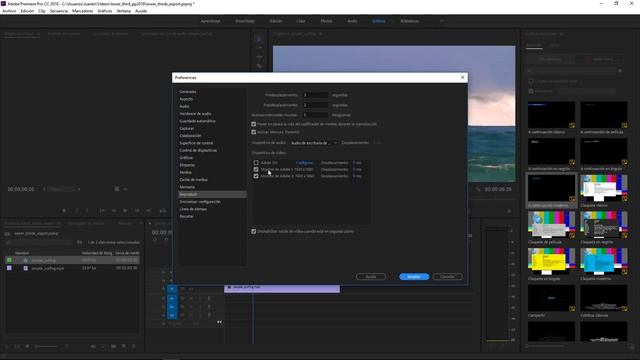The height and width of the screenshot is (360, 640).
Task: Open Program monitor button editor plus icon
Action: pyautogui.click(x=509, y=211)
